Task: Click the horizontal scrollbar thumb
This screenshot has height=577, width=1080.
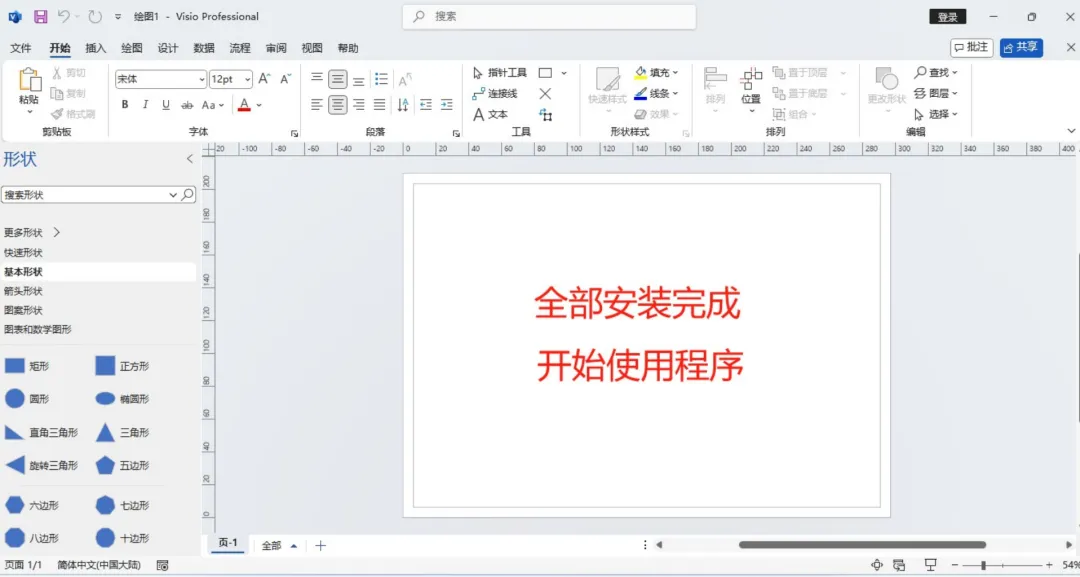Action: click(862, 545)
